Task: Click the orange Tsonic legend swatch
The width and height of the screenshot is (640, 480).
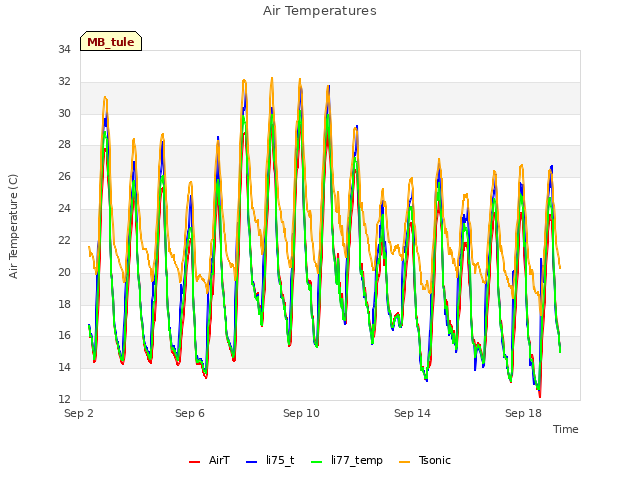Action: pyautogui.click(x=404, y=462)
